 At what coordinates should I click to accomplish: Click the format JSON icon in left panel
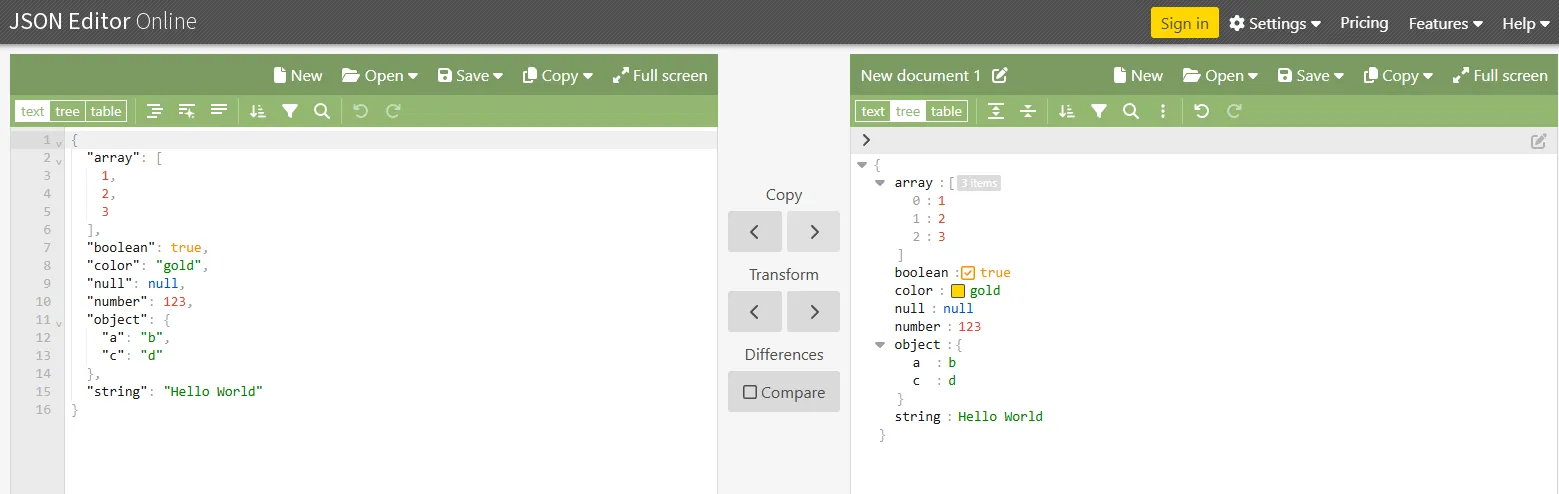(x=155, y=111)
